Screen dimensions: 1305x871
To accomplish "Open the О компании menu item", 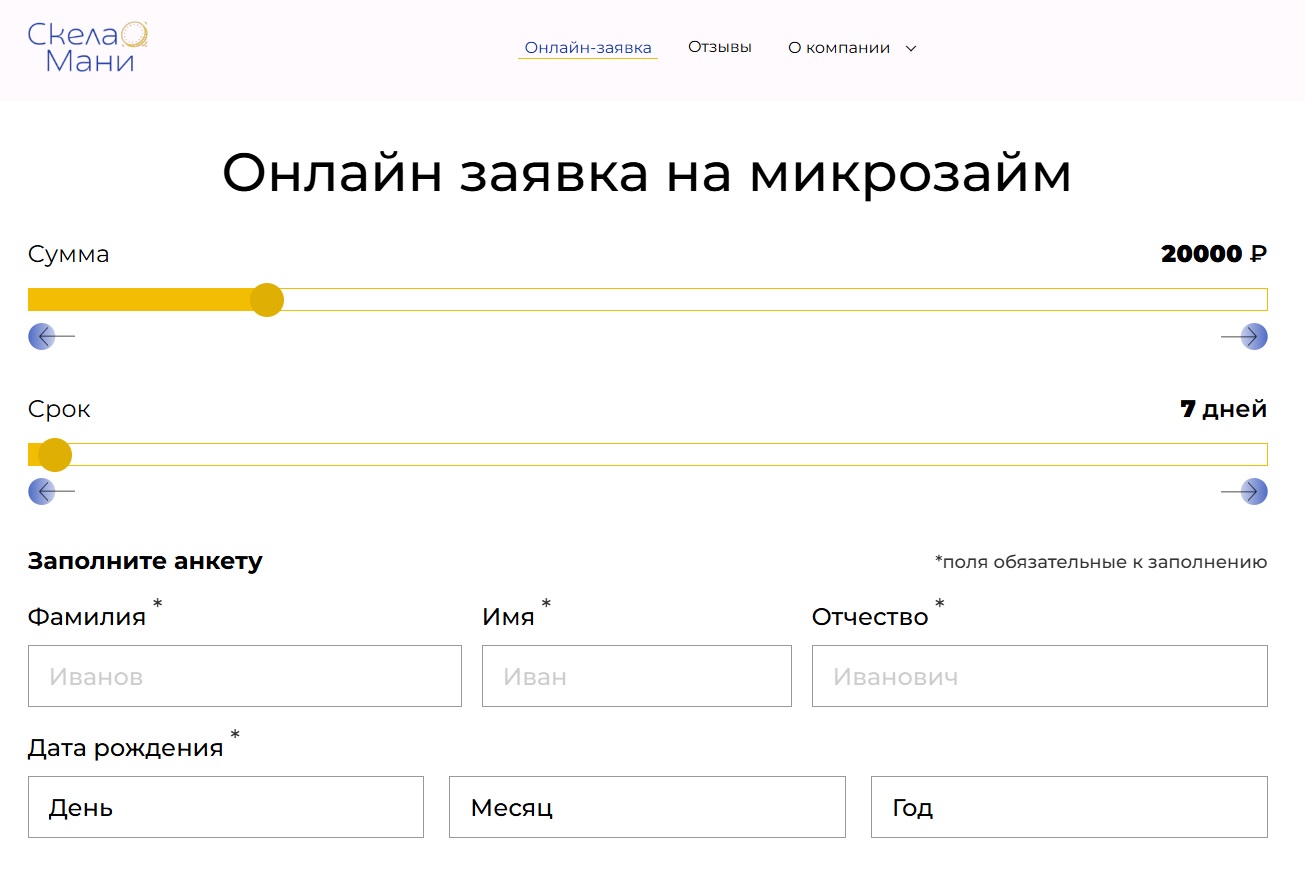I will [839, 48].
